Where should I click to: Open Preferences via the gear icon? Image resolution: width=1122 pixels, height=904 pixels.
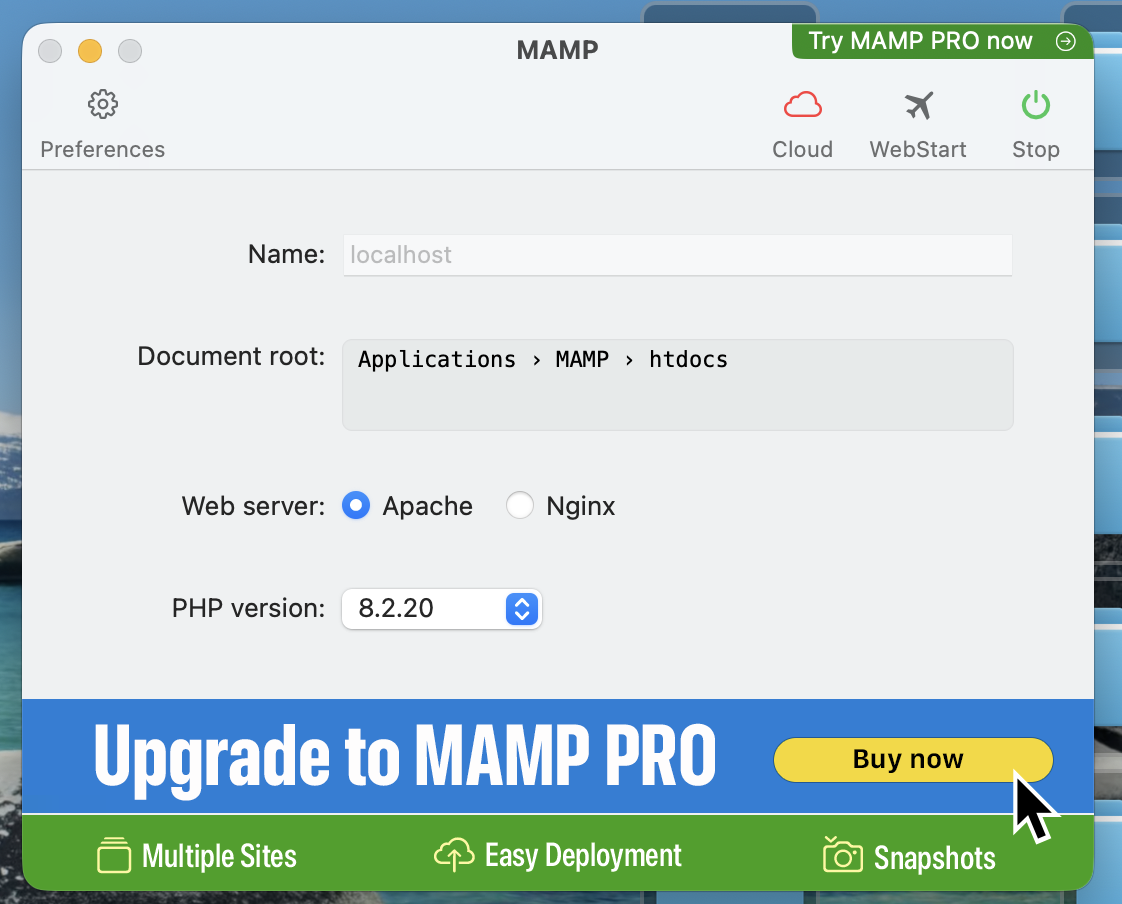click(x=103, y=105)
